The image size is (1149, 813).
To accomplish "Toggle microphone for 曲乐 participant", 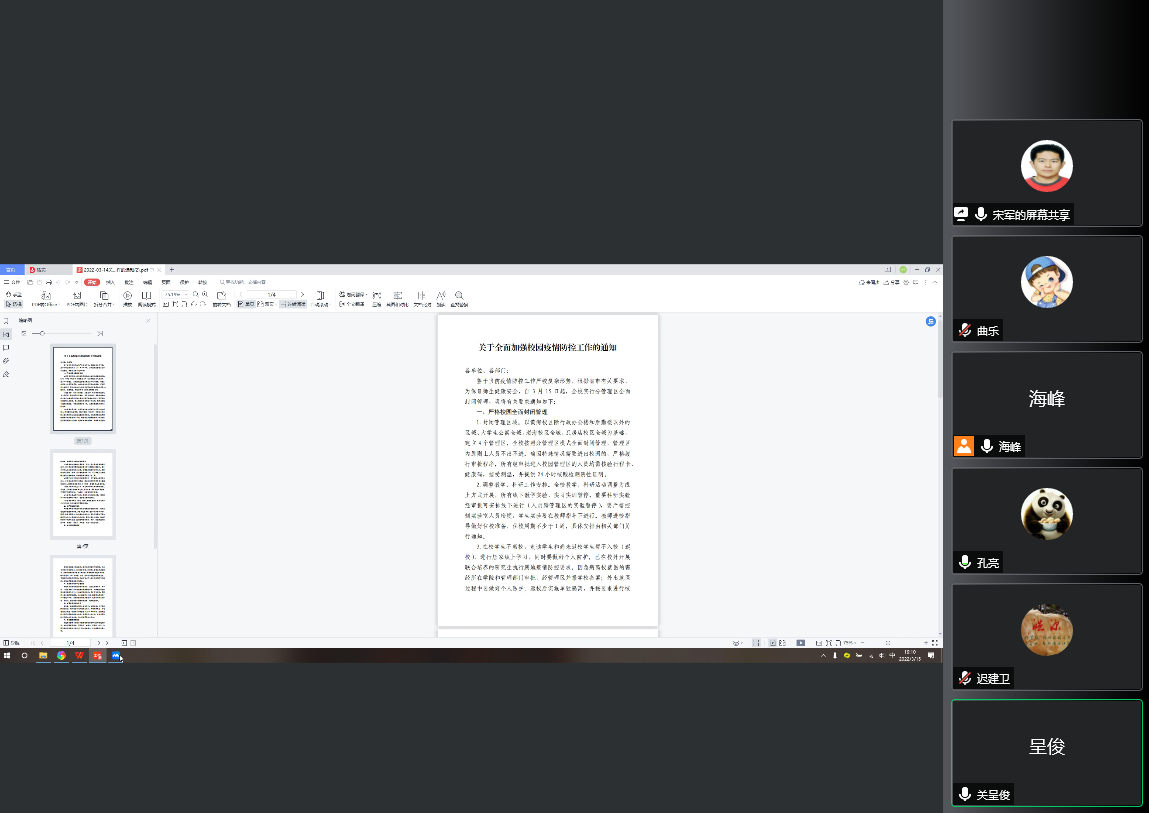I will pyautogui.click(x=965, y=330).
